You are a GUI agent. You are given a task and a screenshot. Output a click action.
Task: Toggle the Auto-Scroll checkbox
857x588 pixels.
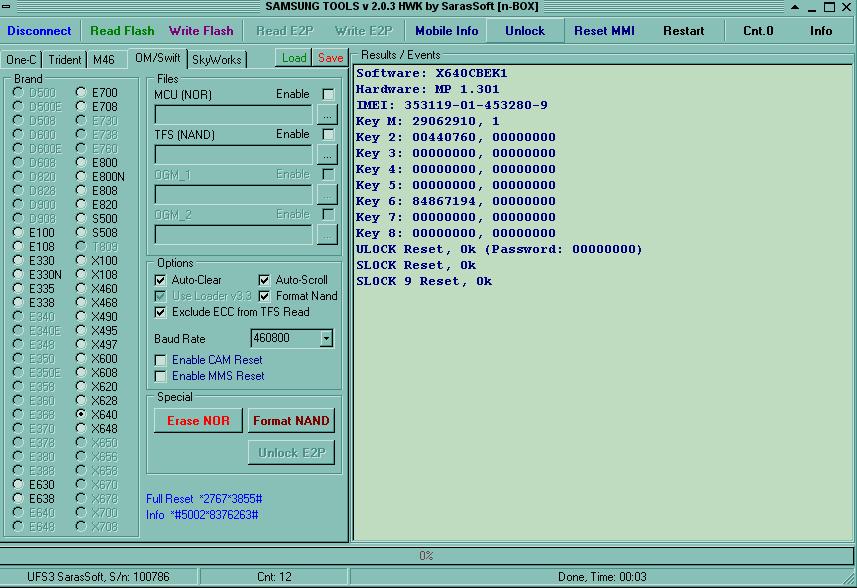click(264, 280)
